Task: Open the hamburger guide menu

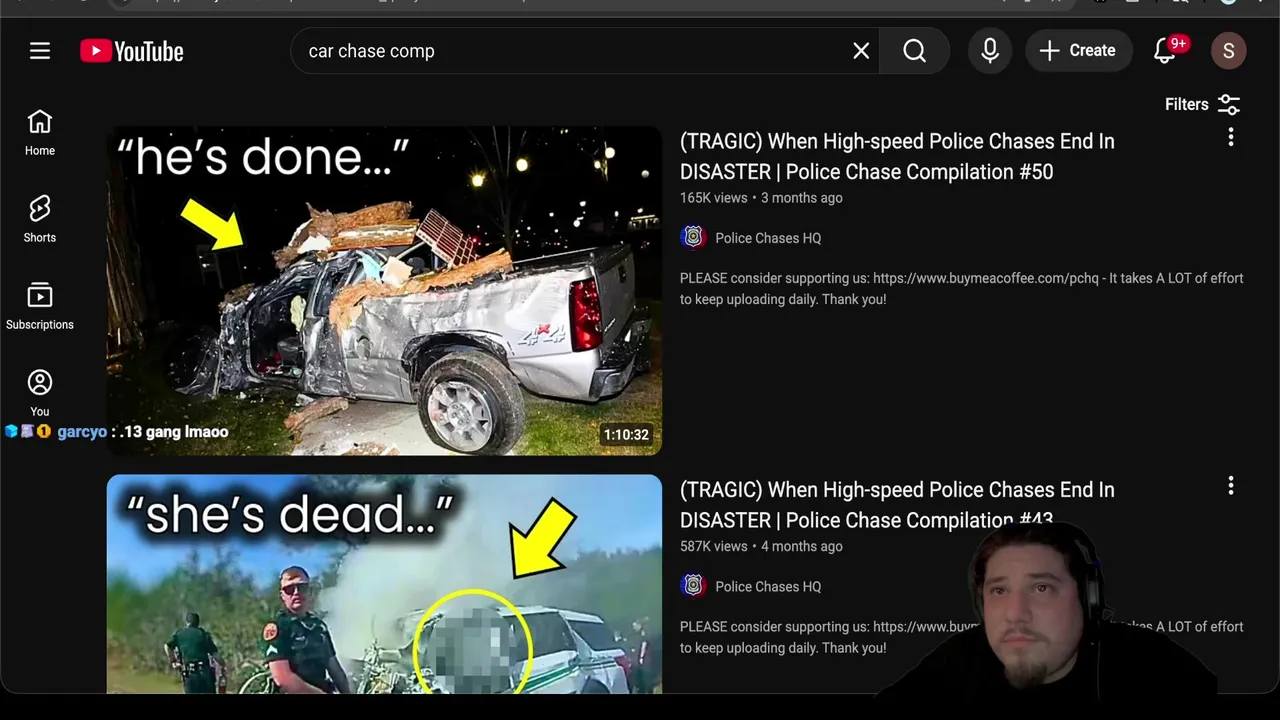Action: tap(40, 51)
